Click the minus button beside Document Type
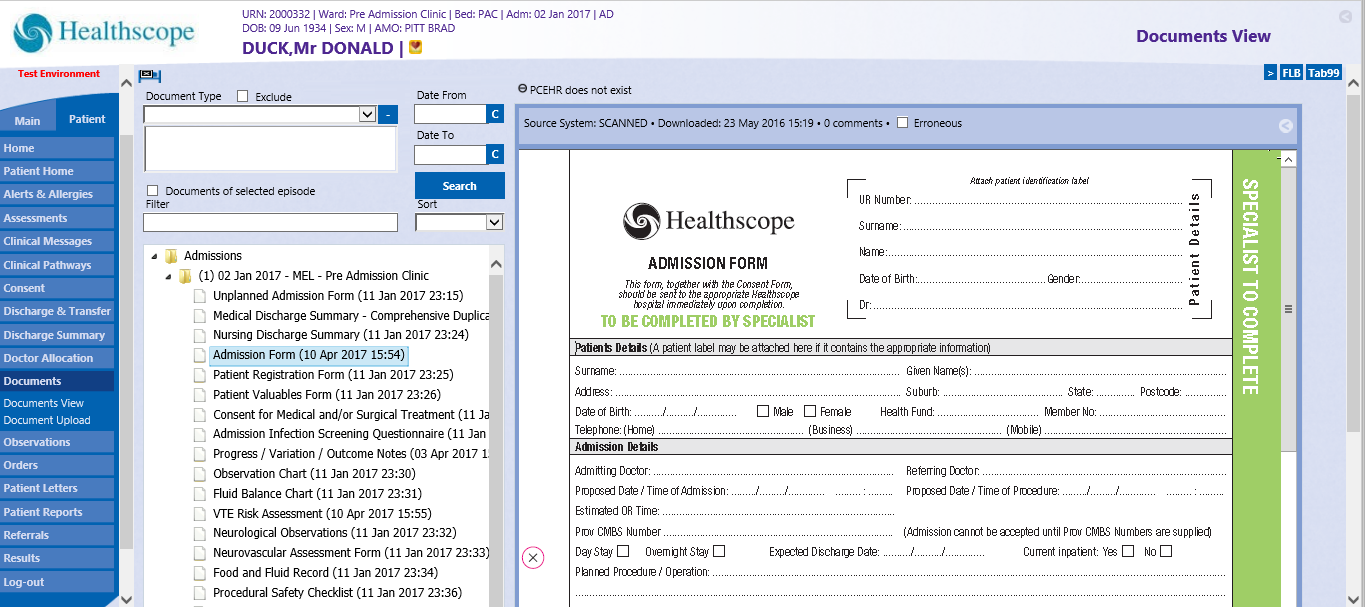The height and width of the screenshot is (607, 1366). [389, 115]
